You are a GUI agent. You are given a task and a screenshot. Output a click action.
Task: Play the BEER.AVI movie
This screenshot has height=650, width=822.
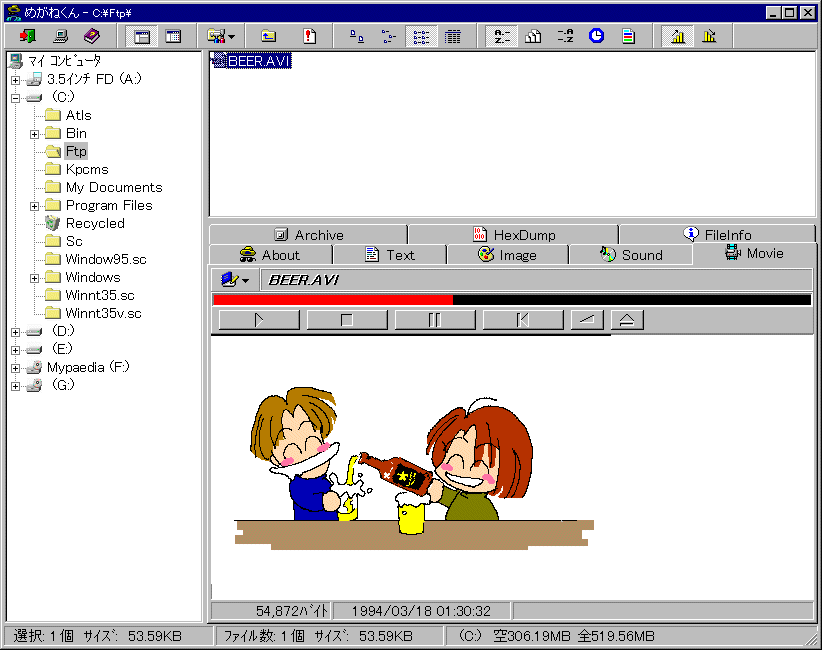(x=259, y=320)
